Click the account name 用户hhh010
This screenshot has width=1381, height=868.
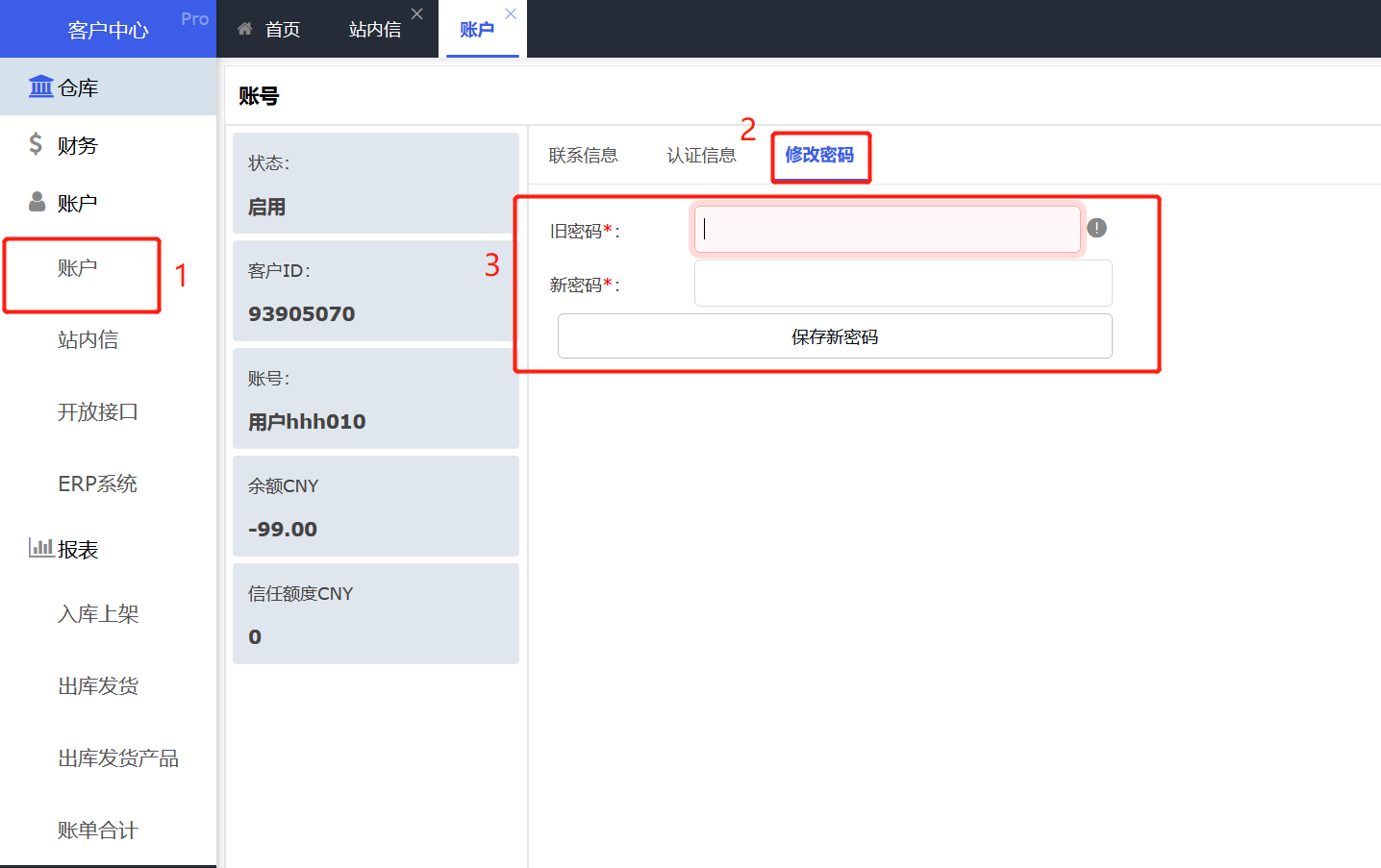click(307, 421)
